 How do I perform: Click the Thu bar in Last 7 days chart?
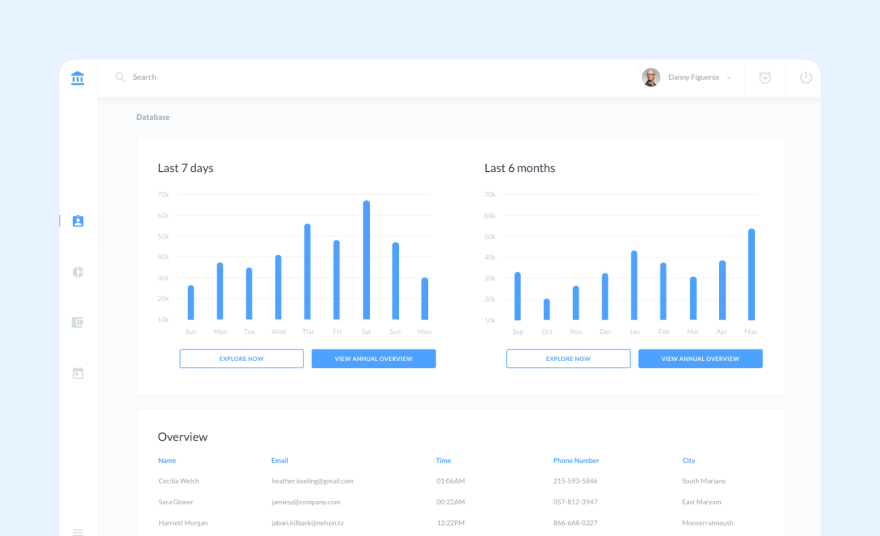[308, 272]
